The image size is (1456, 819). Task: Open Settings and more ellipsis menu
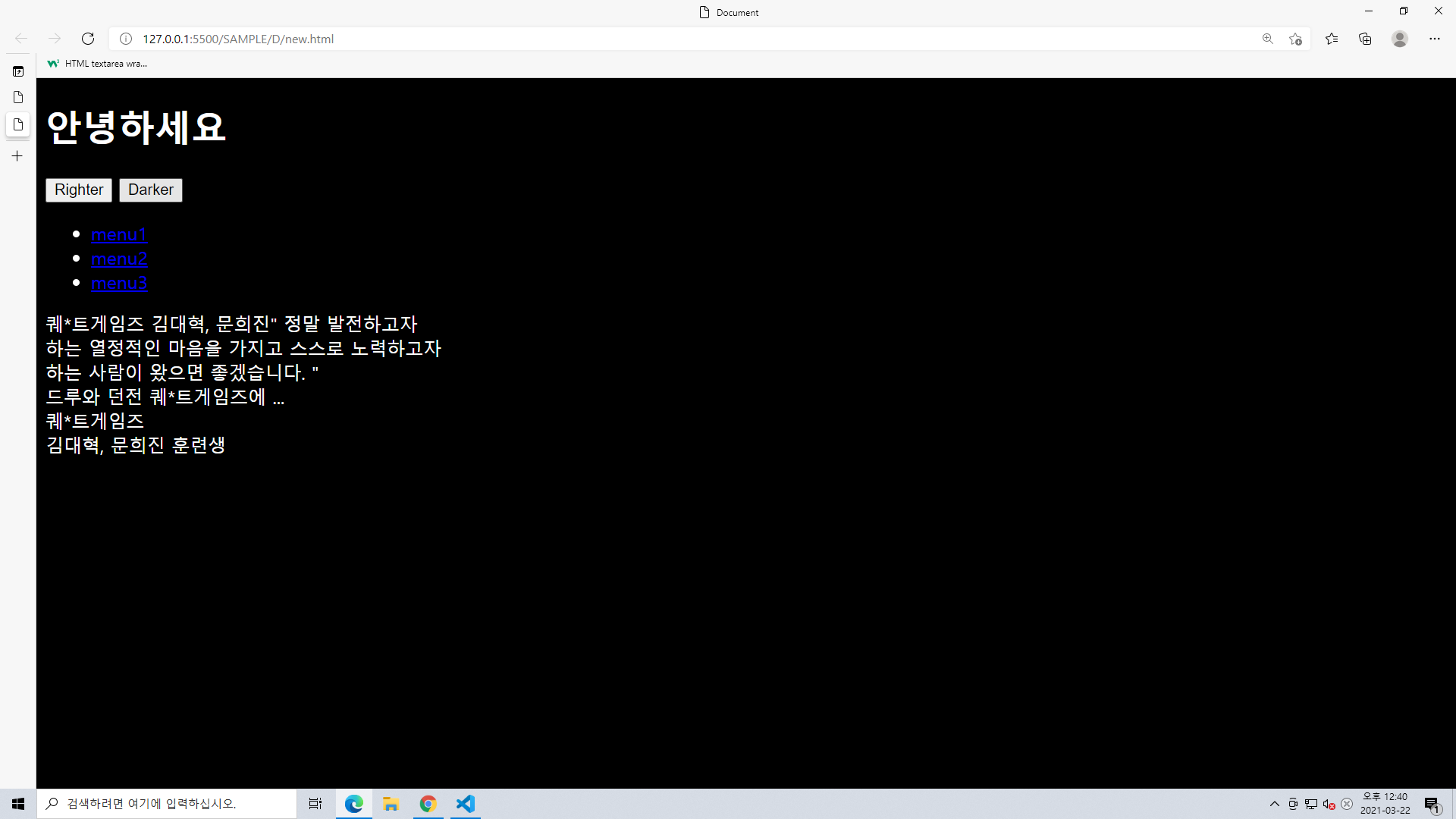click(1434, 39)
